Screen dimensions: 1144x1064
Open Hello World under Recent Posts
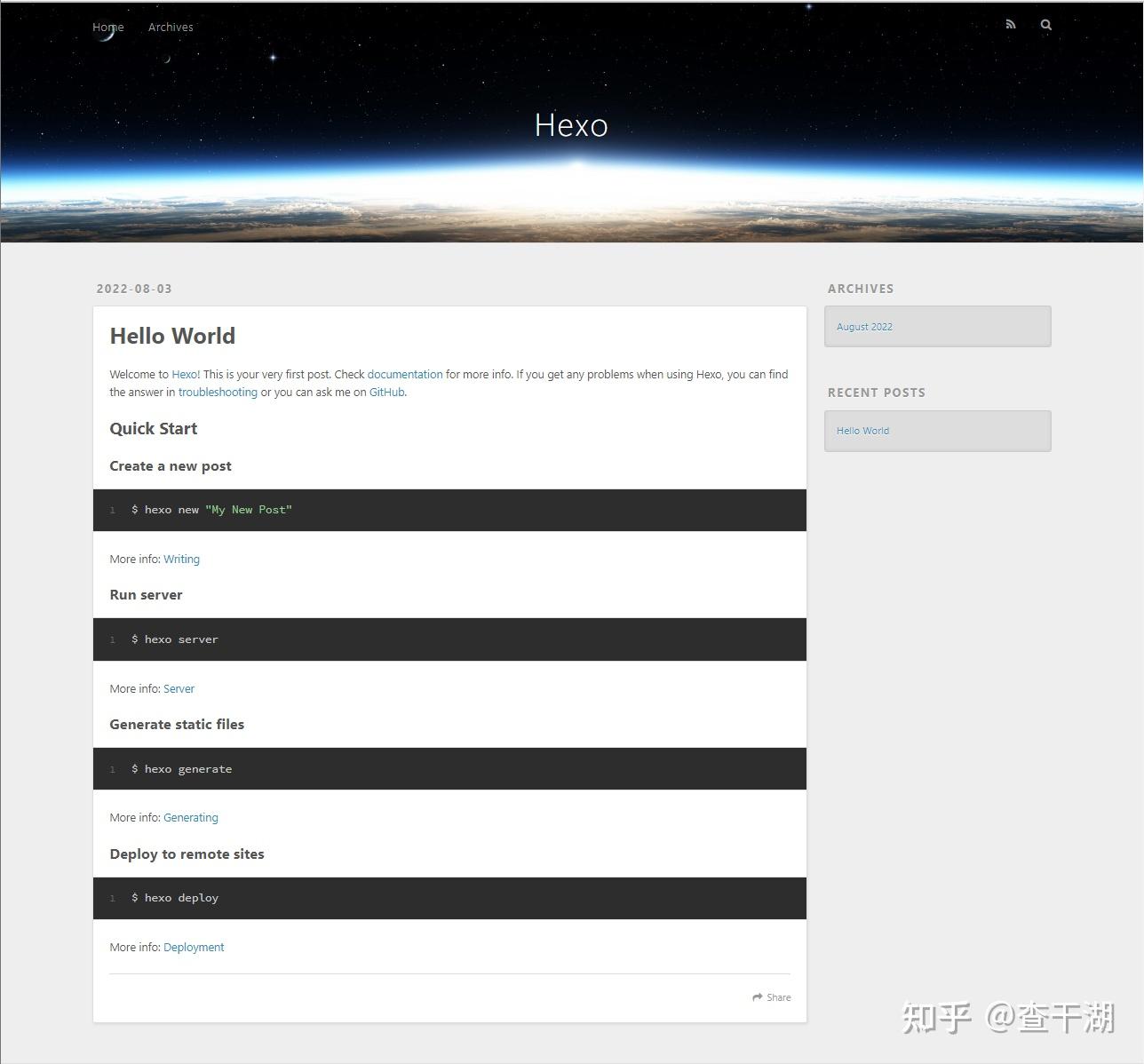tap(862, 430)
